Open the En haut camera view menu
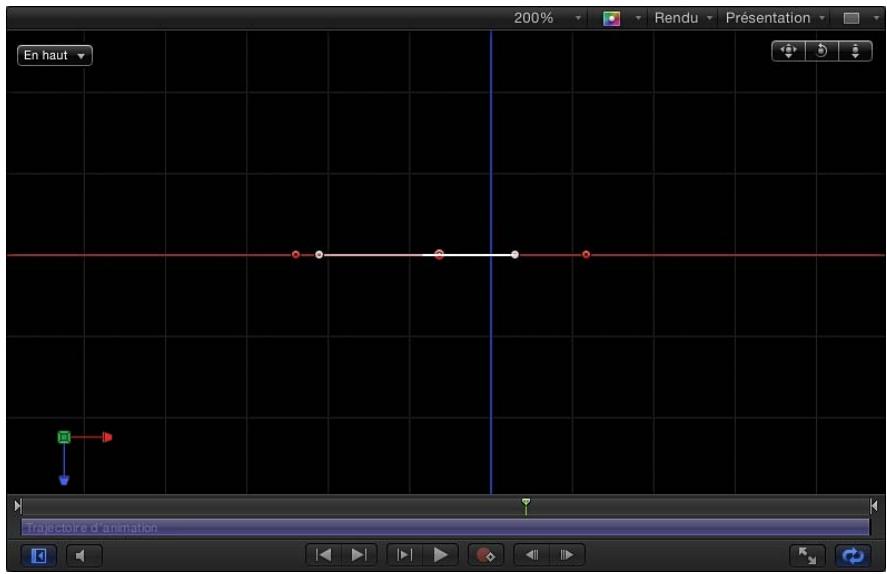The width and height of the screenshot is (887, 574). [54, 55]
